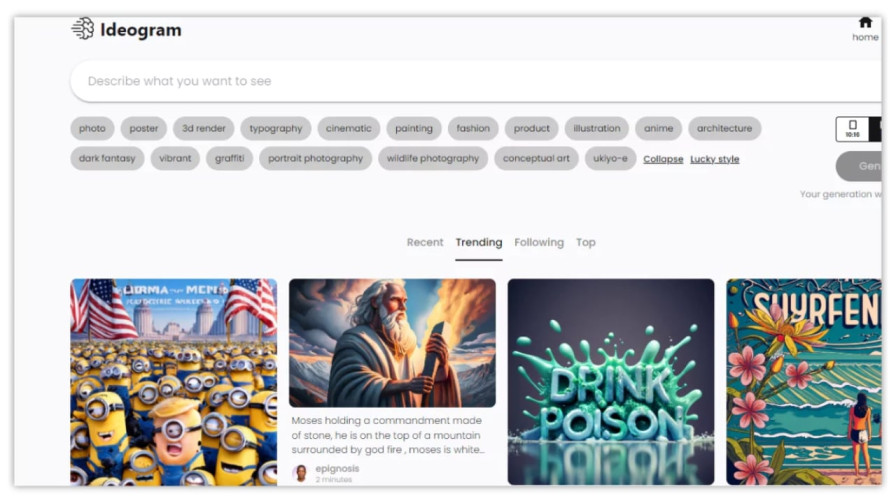
Task: Toggle the fashion style tag
Action: [x=473, y=129]
